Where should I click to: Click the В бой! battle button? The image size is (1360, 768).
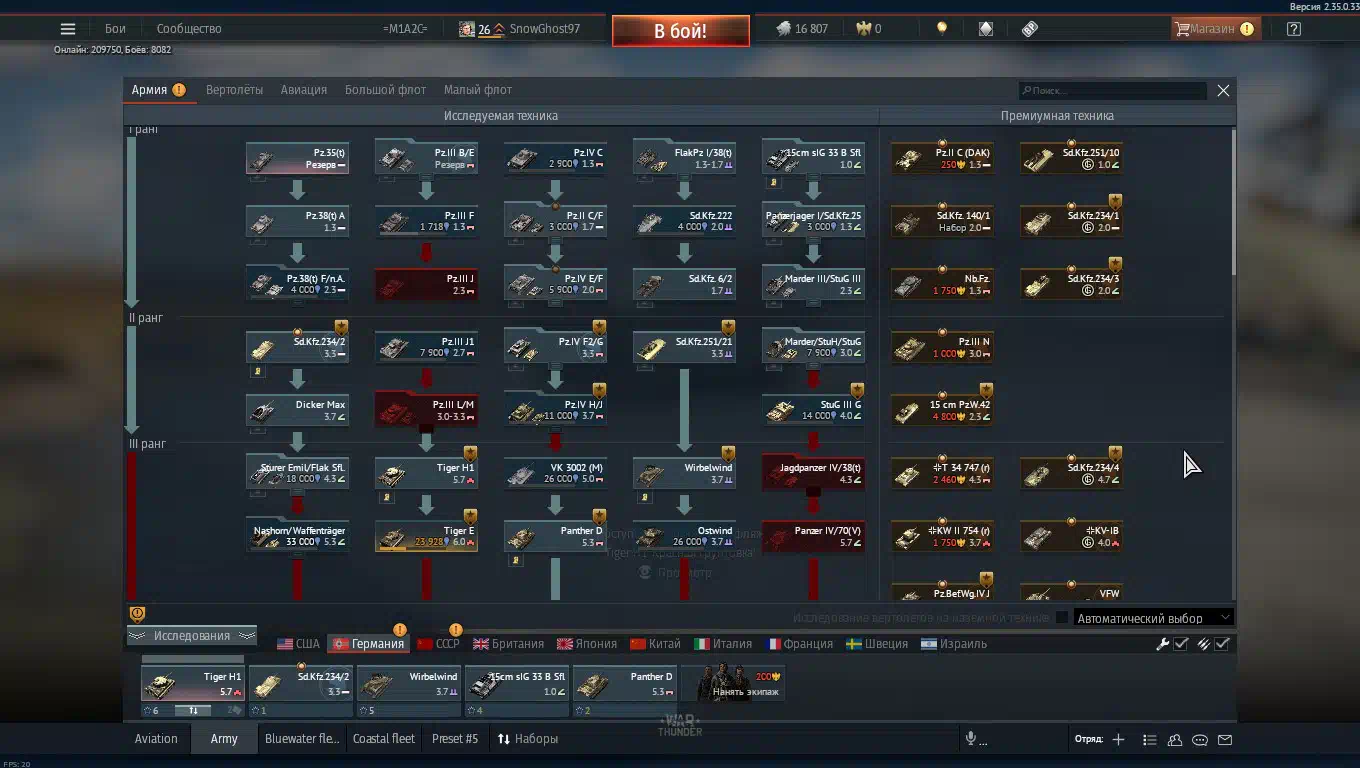pyautogui.click(x=681, y=31)
